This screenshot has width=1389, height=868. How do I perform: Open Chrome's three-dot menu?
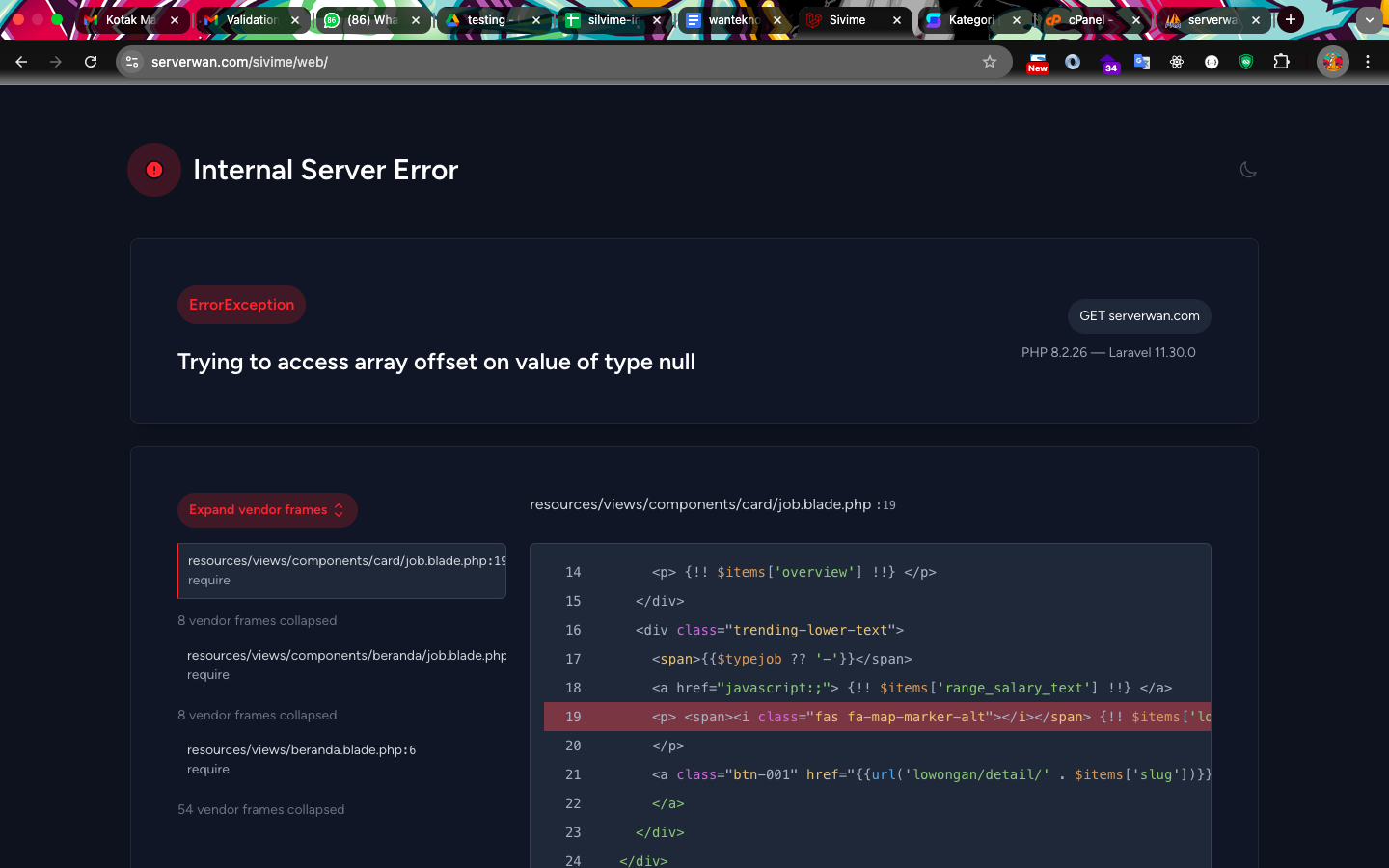(1368, 62)
